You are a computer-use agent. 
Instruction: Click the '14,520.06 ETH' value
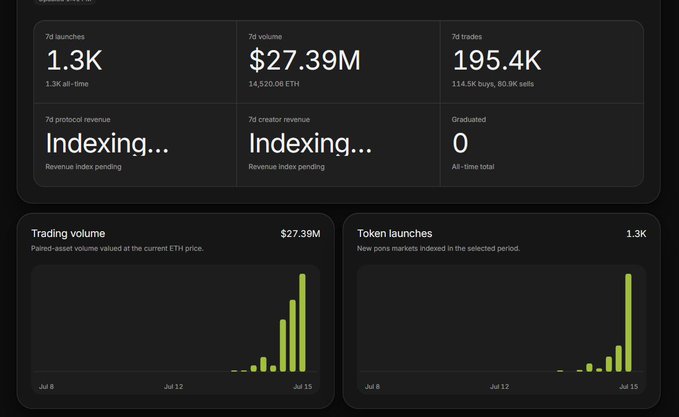coord(274,84)
